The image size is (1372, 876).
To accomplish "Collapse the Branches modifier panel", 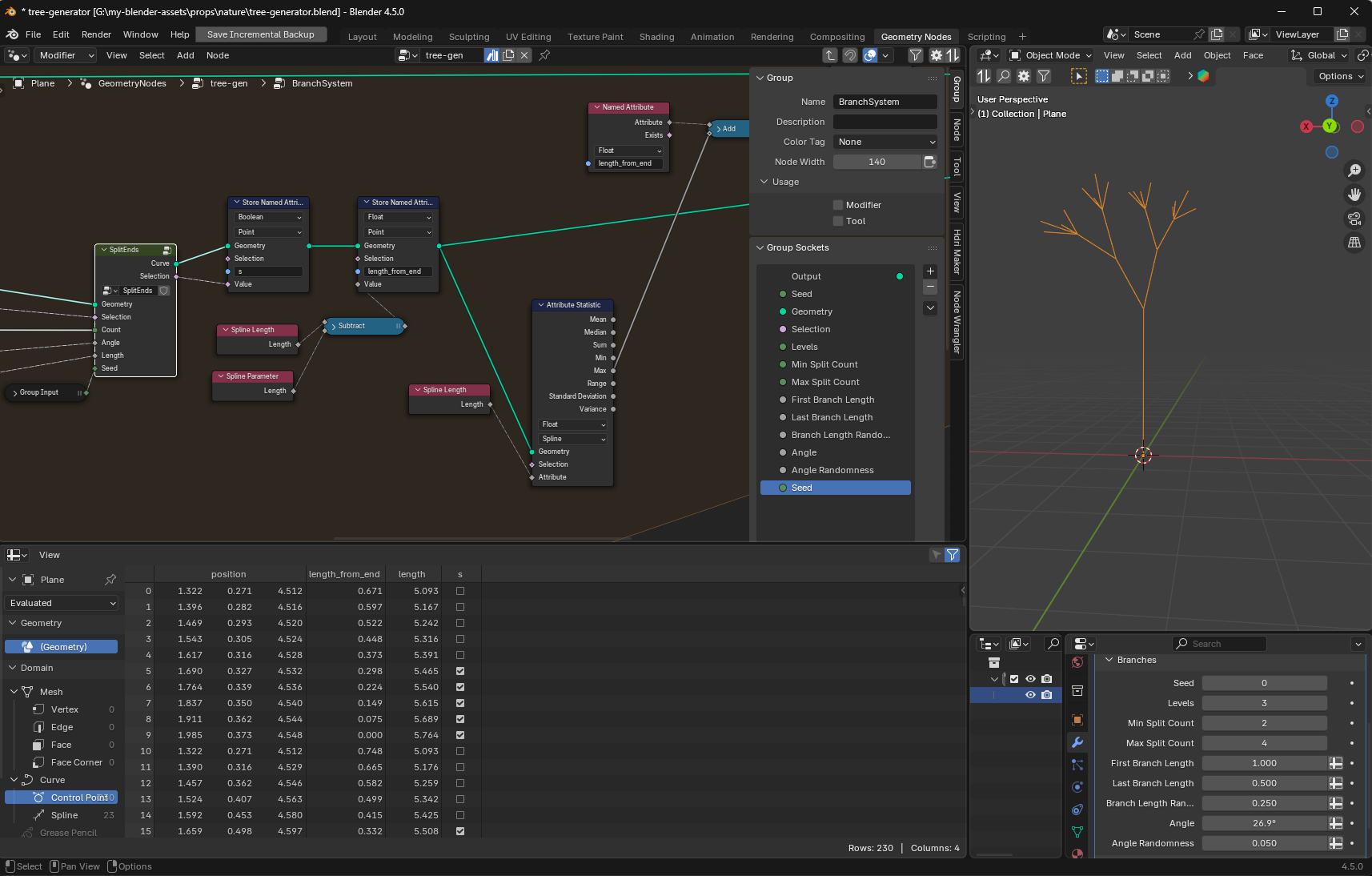I will pos(1109,660).
